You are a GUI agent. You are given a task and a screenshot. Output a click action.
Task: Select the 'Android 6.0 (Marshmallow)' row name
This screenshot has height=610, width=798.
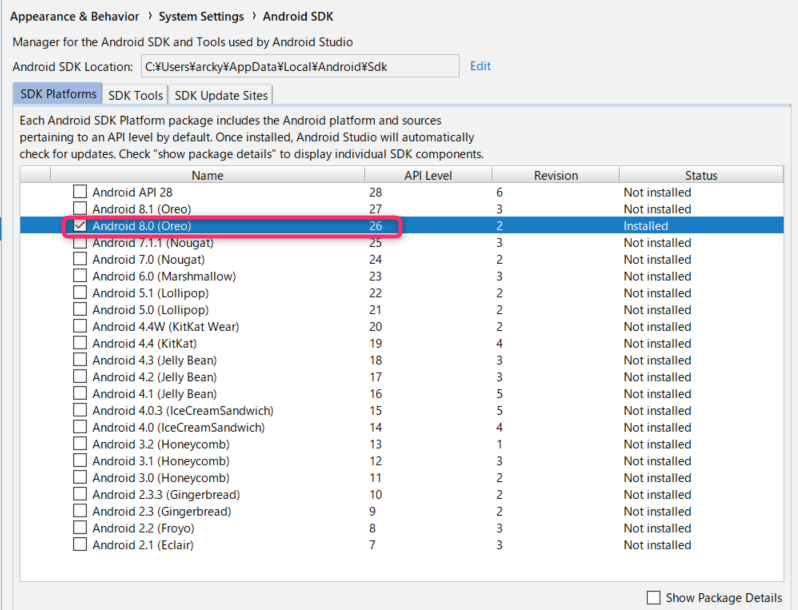(x=164, y=276)
